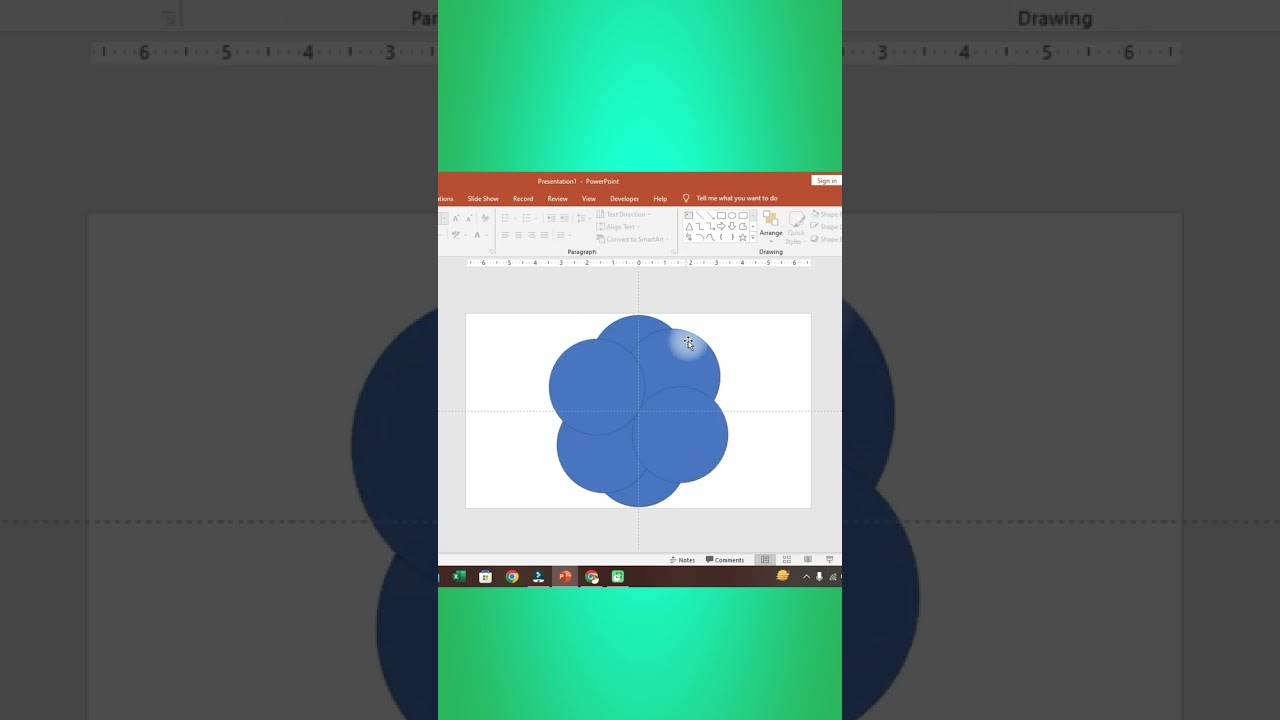Select the Right Arrow shape
This screenshot has height=720, width=1280.
pyautogui.click(x=721, y=226)
